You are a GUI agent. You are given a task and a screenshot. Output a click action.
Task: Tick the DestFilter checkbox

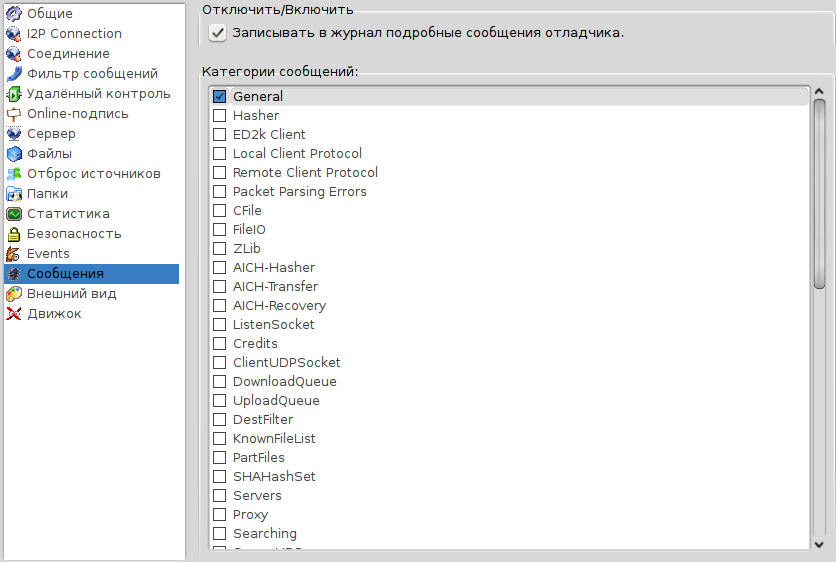pos(219,420)
